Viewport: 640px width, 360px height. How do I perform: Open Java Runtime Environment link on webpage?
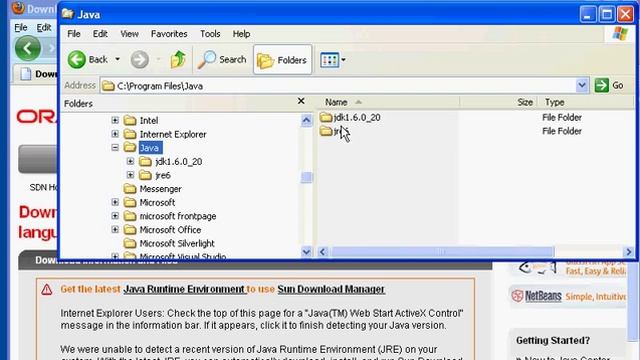pyautogui.click(x=184, y=289)
